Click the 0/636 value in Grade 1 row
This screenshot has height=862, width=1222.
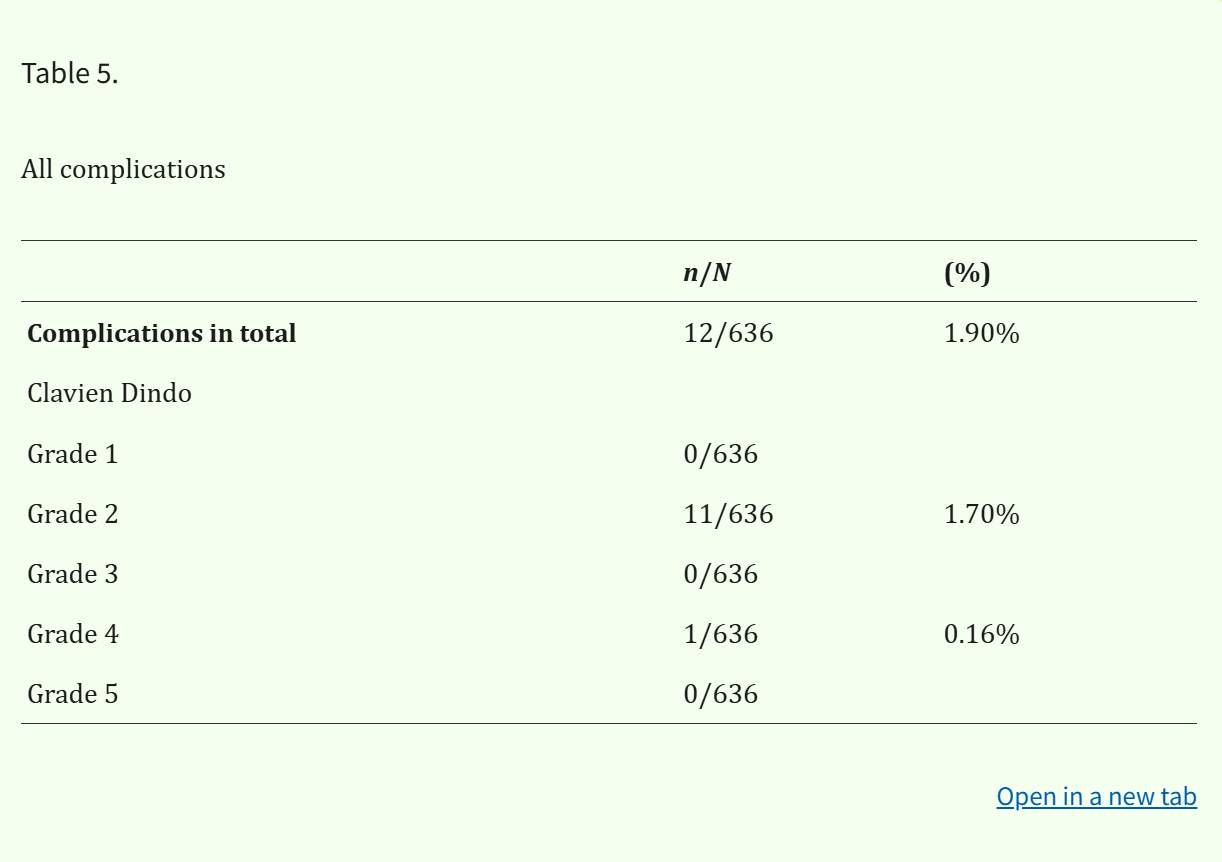click(x=721, y=454)
